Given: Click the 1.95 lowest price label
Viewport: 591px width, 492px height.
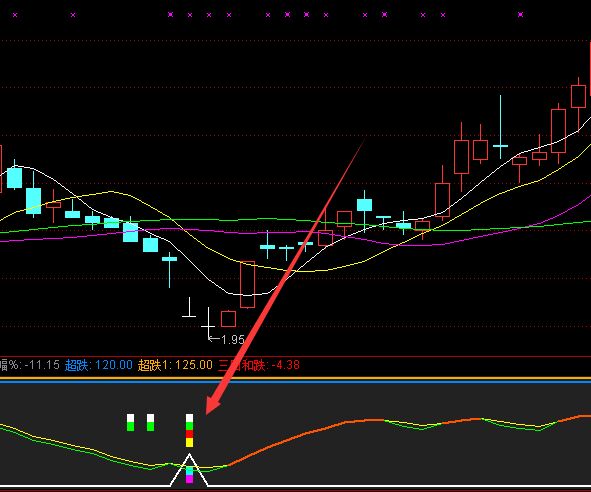Looking at the screenshot, I should [x=233, y=340].
